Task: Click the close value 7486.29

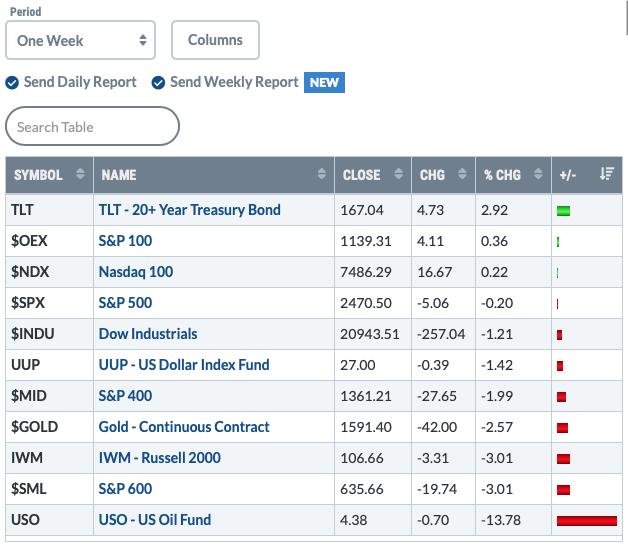Action: 366,272
